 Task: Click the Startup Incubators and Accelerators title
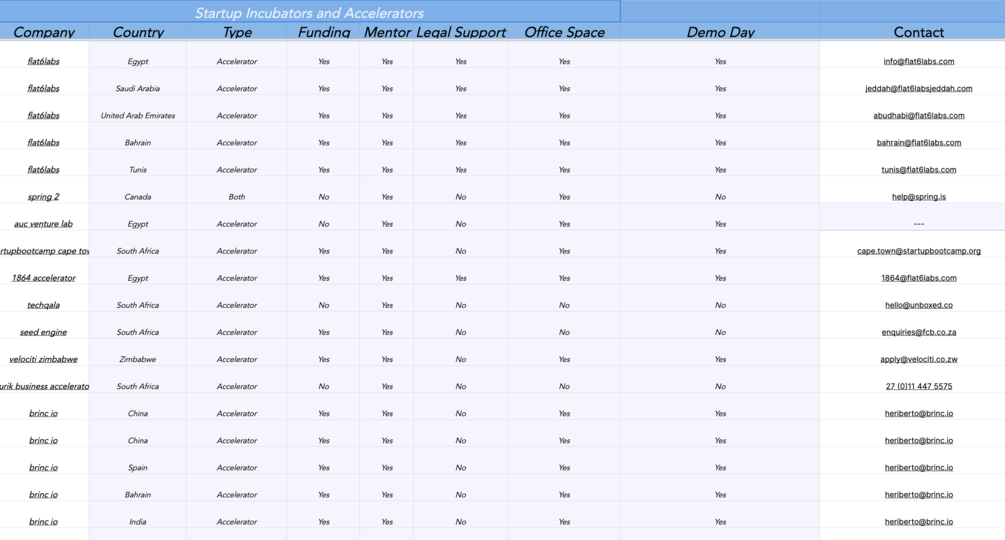[309, 13]
